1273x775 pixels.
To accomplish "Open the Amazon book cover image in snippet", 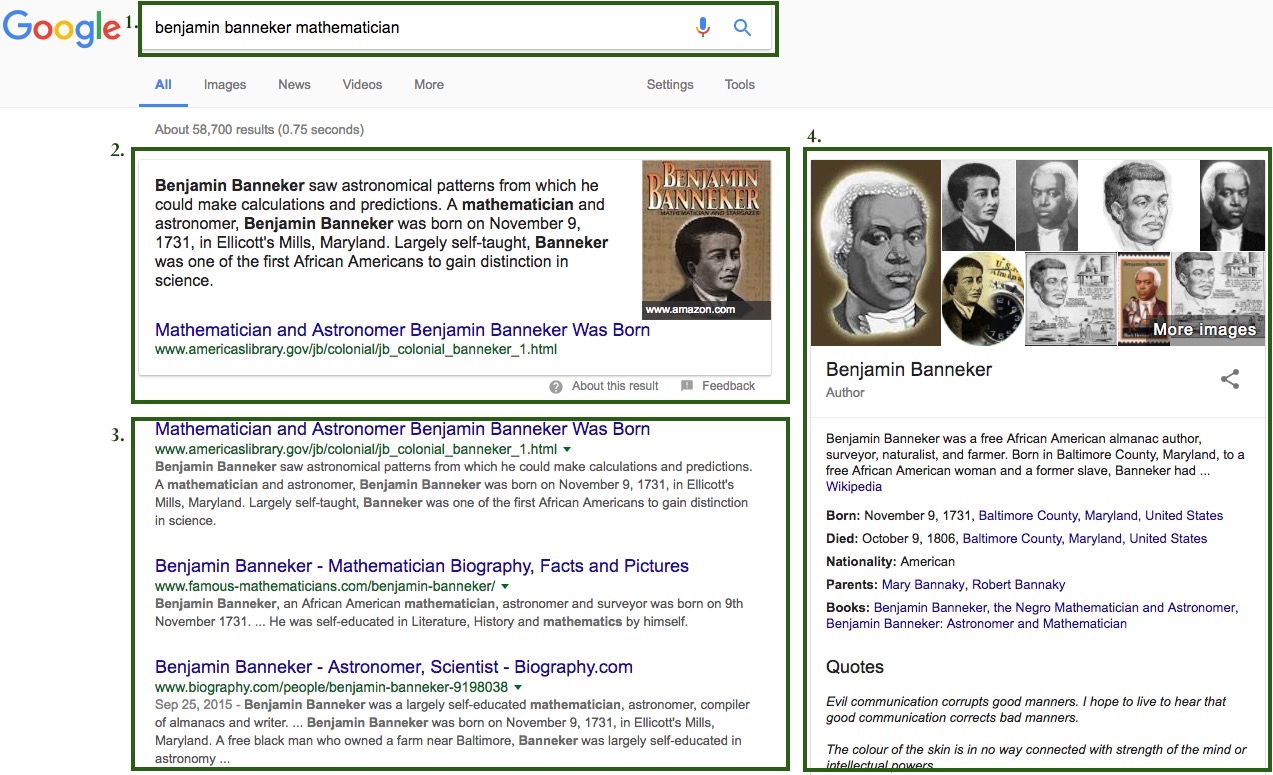I will (x=706, y=240).
